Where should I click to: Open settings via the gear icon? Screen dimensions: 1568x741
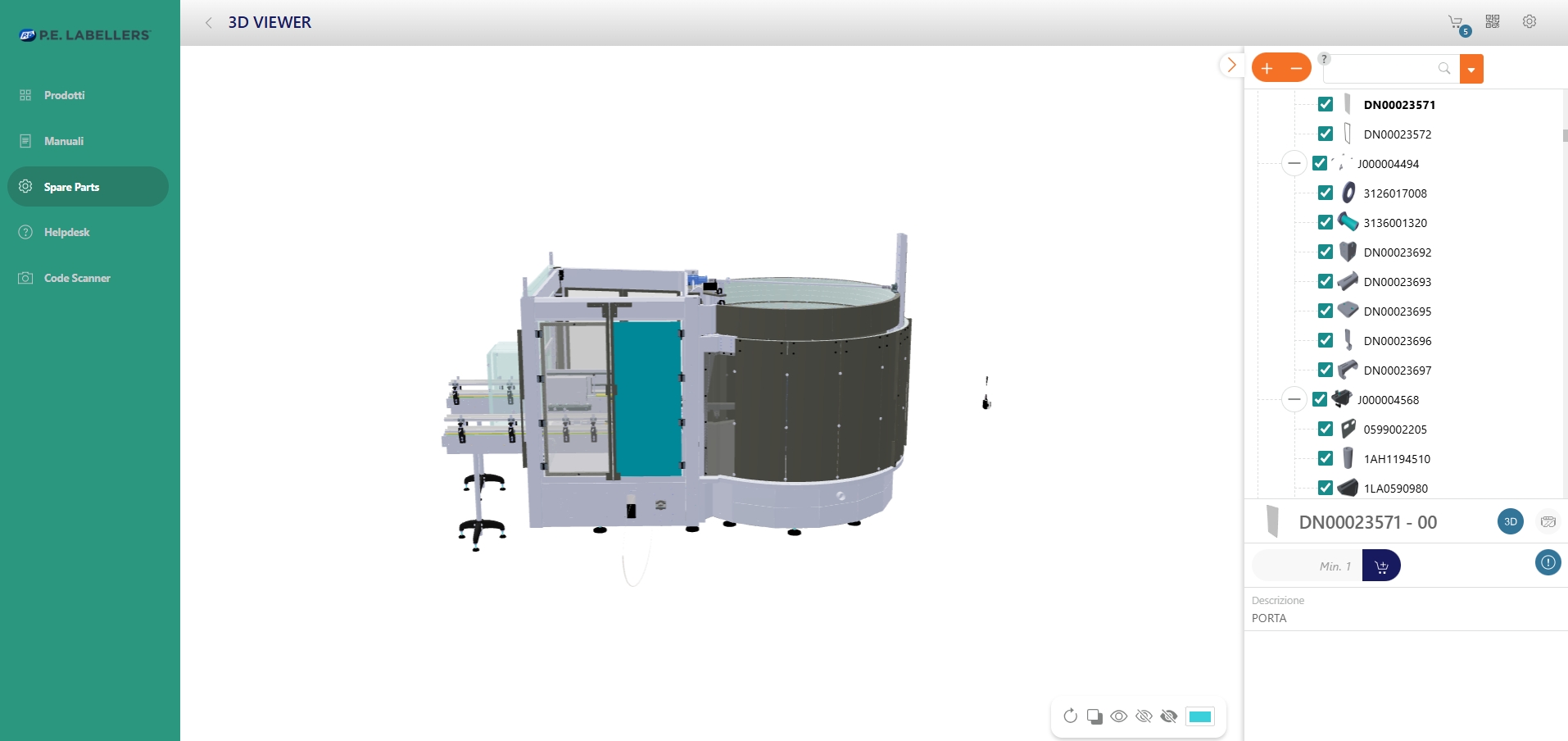1529,22
